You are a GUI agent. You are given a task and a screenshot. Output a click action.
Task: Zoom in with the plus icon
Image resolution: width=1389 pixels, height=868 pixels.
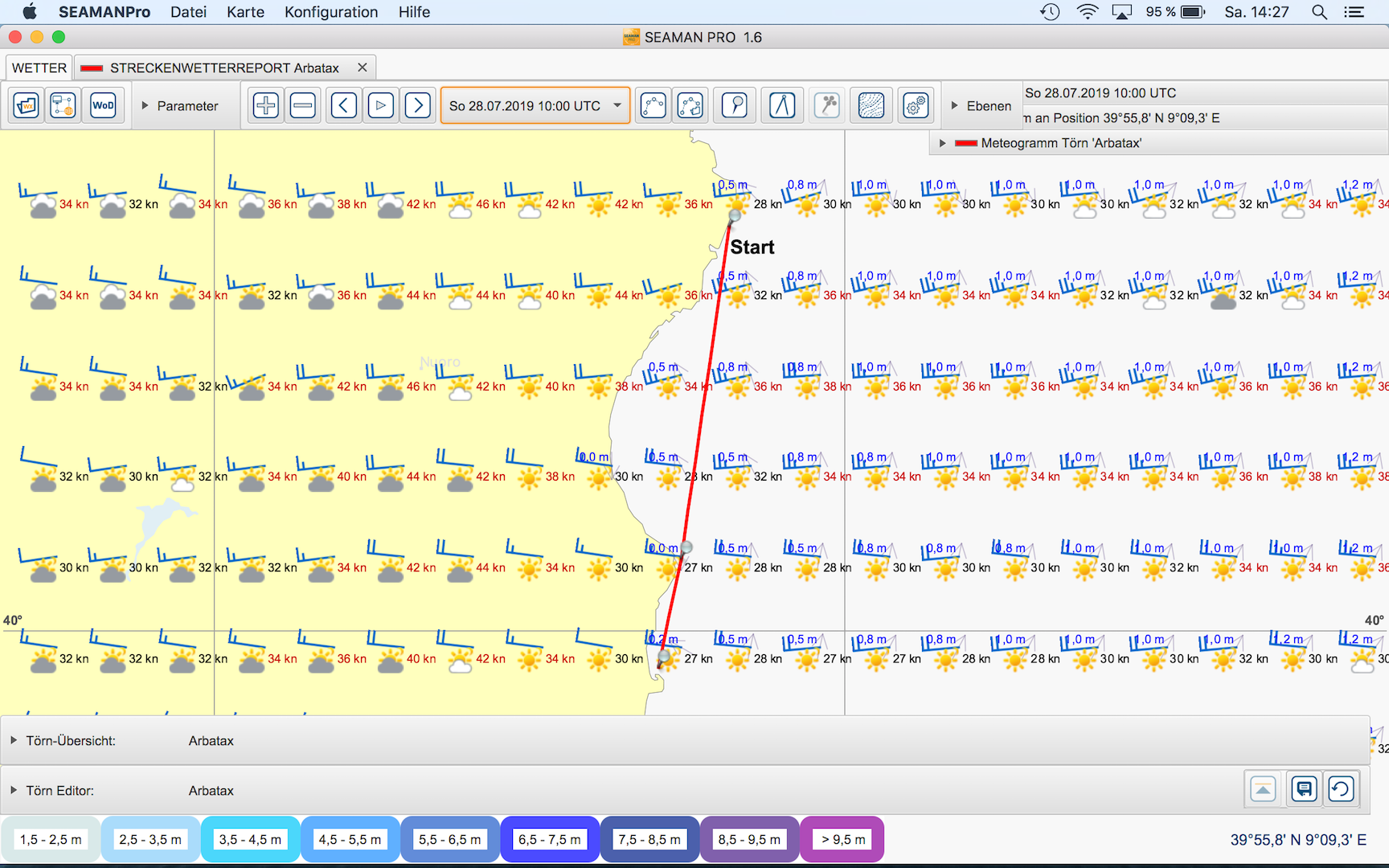point(266,105)
